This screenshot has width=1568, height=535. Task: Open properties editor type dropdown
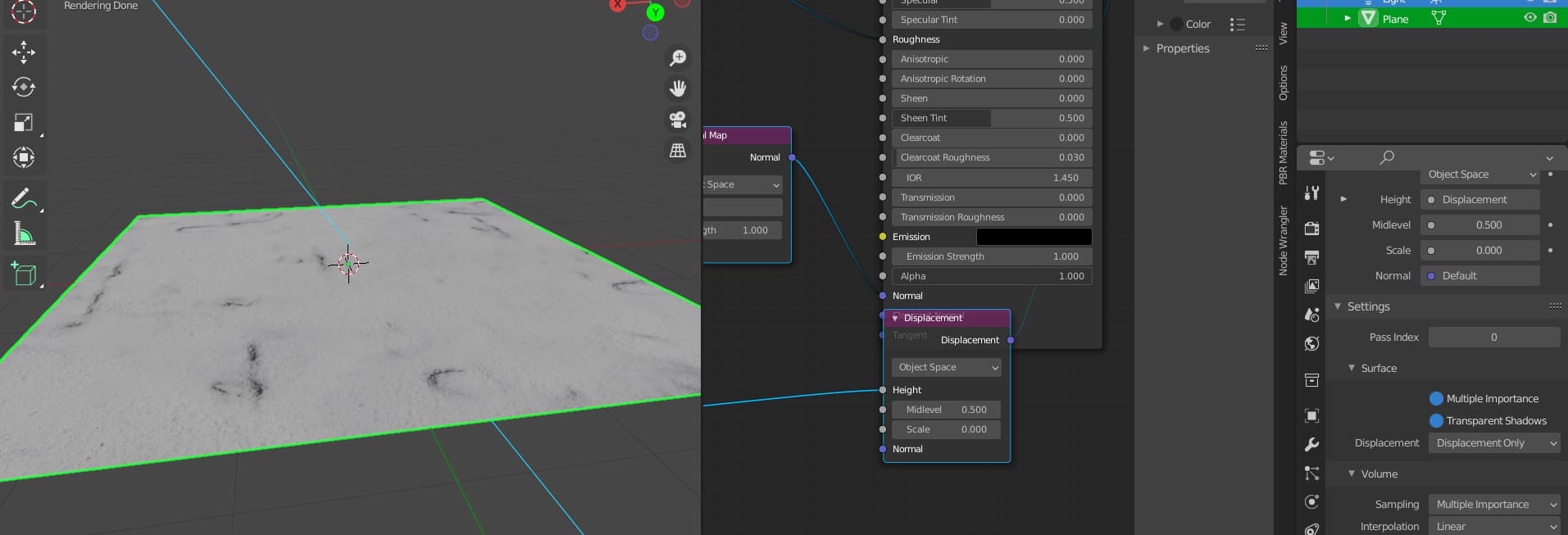click(x=1321, y=157)
